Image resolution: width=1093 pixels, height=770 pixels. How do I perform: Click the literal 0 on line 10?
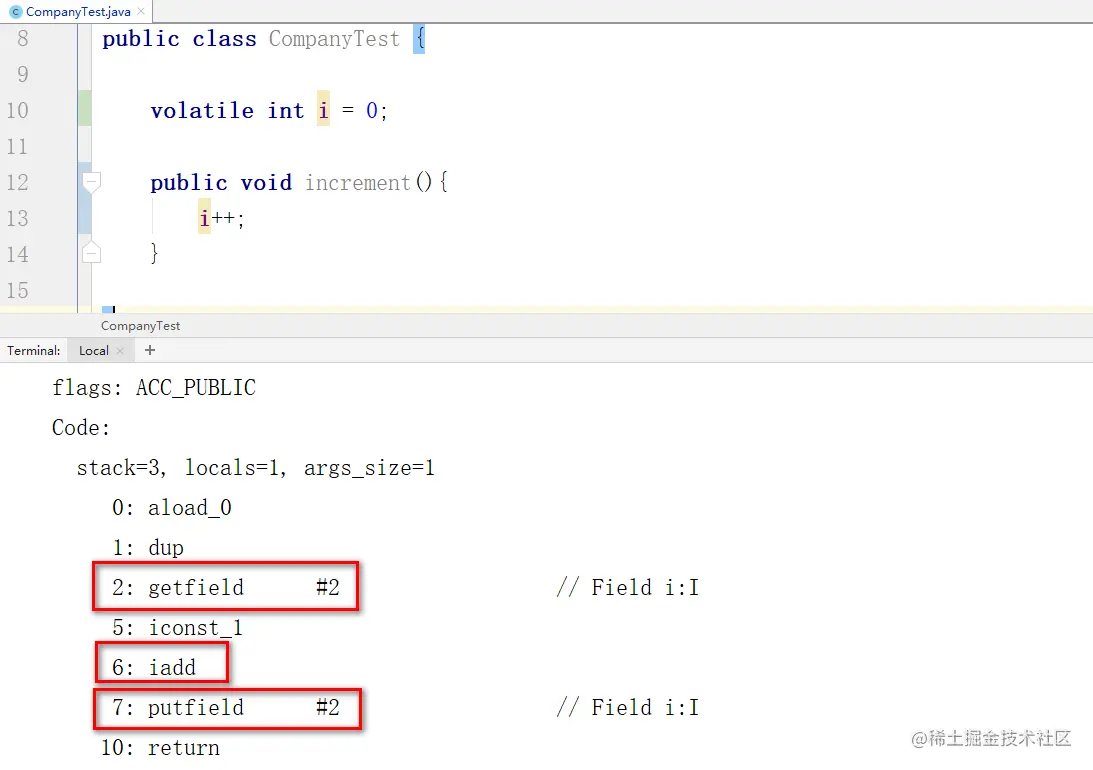click(372, 110)
